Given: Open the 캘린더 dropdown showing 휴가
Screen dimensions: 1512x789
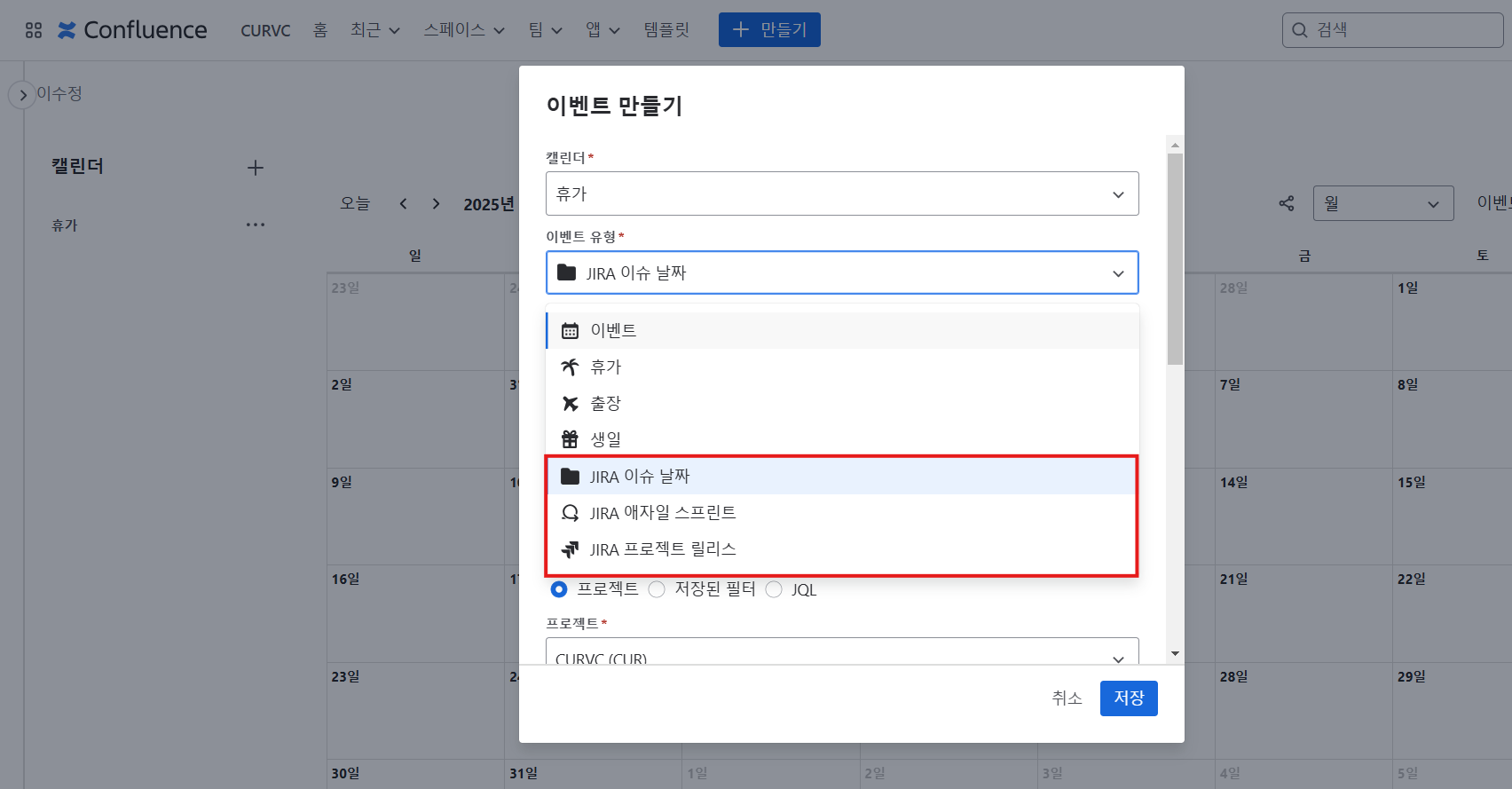Looking at the screenshot, I should (842, 193).
